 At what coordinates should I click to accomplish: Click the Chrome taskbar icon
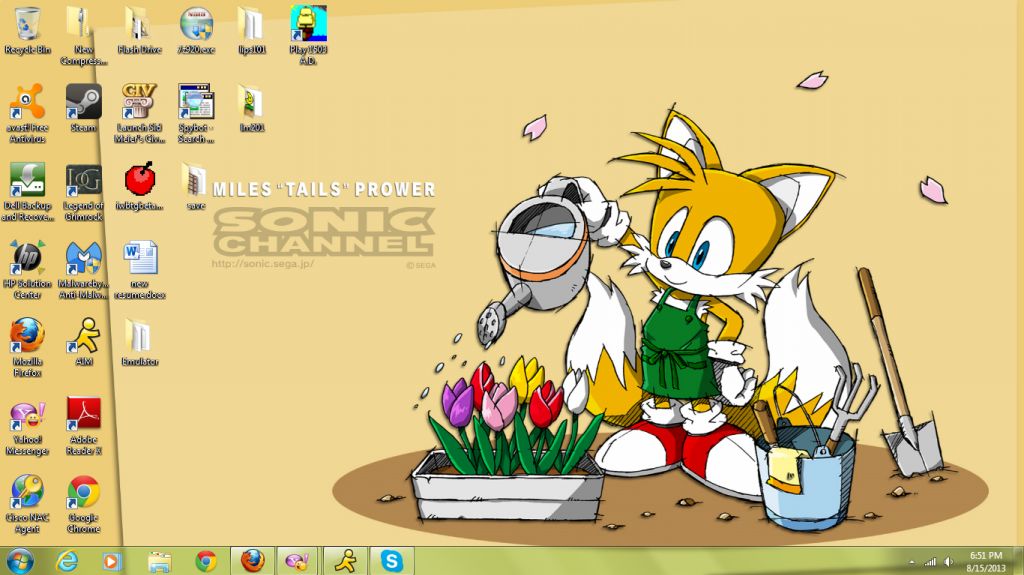(x=206, y=561)
